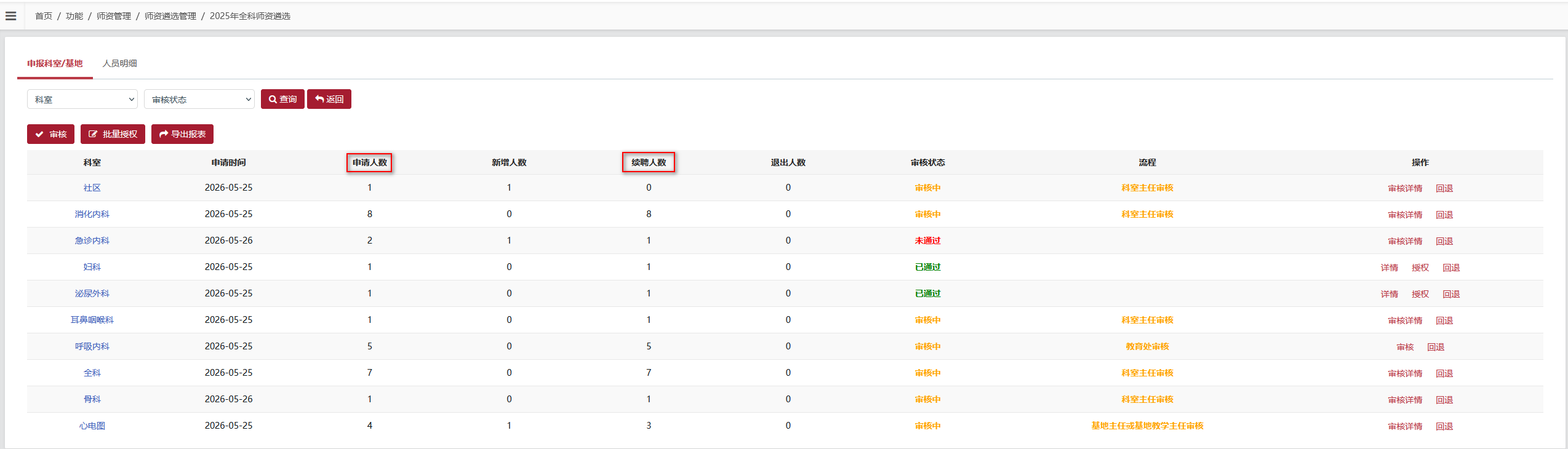Click the 2025年全科师资遴选 breadcrumb text
The image size is (1568, 449).
point(250,16)
